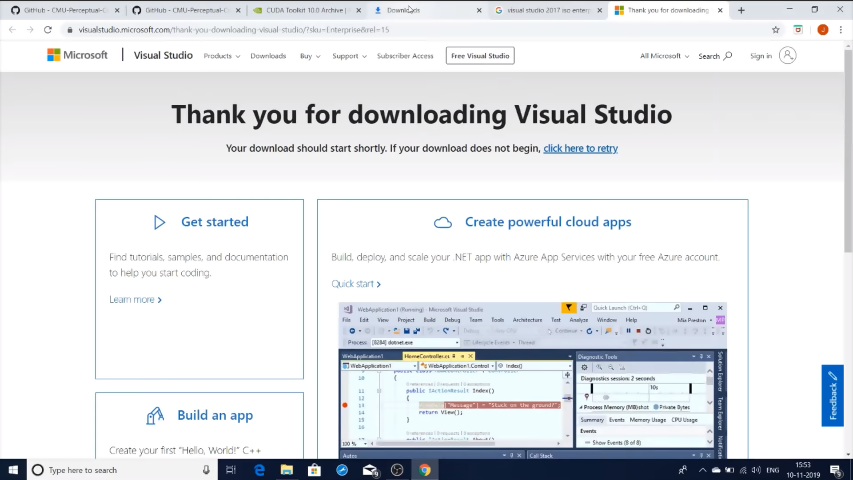Open Microsoft Edge from the taskbar
The height and width of the screenshot is (480, 853).
point(259,470)
